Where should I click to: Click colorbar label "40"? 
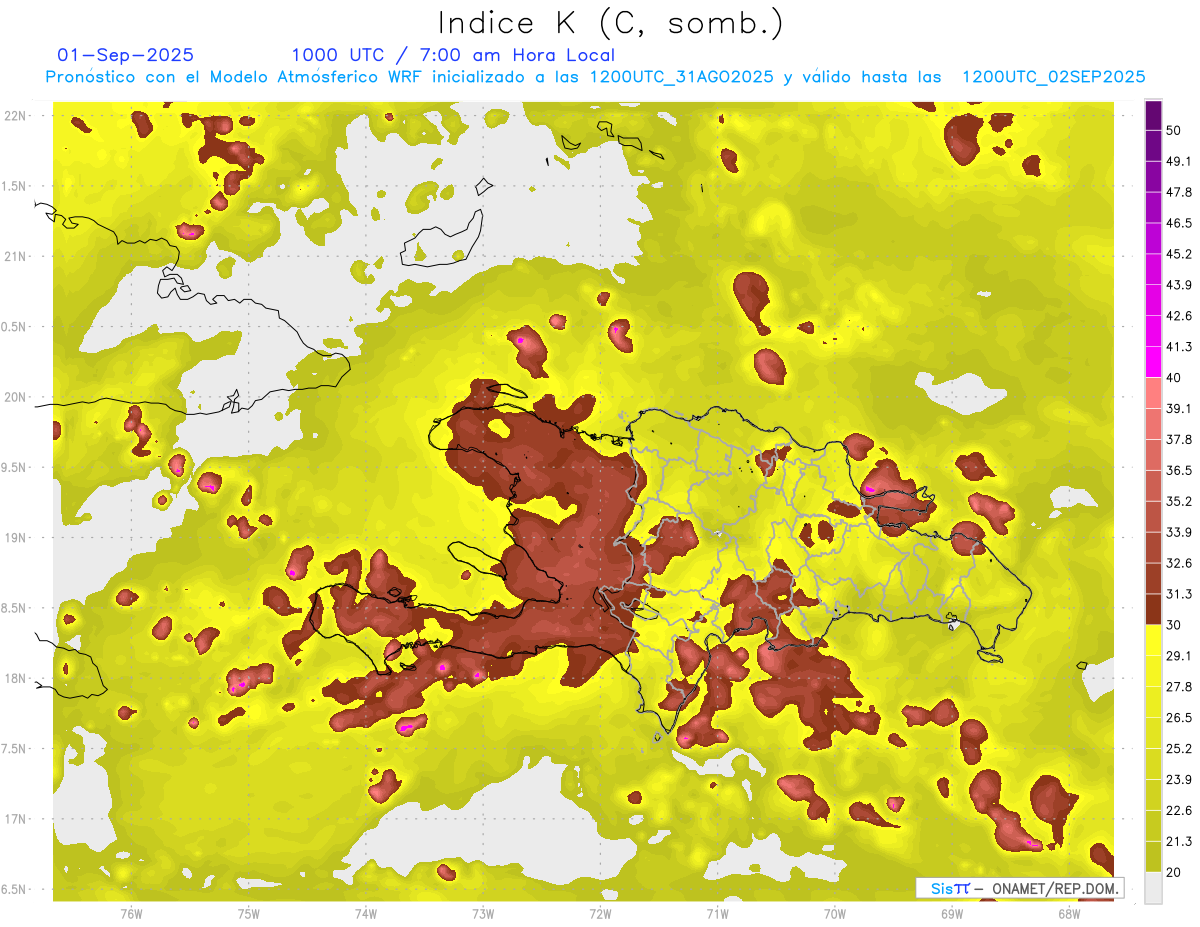[1175, 377]
